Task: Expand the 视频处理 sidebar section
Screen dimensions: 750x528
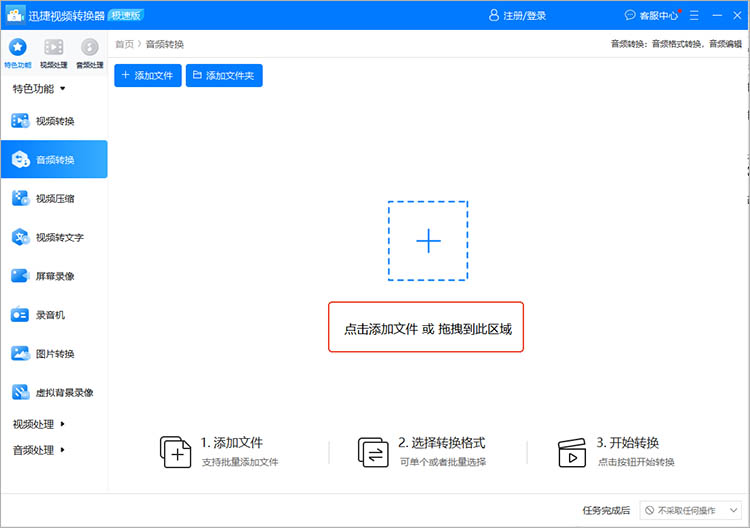Action: pyautogui.click(x=39, y=424)
